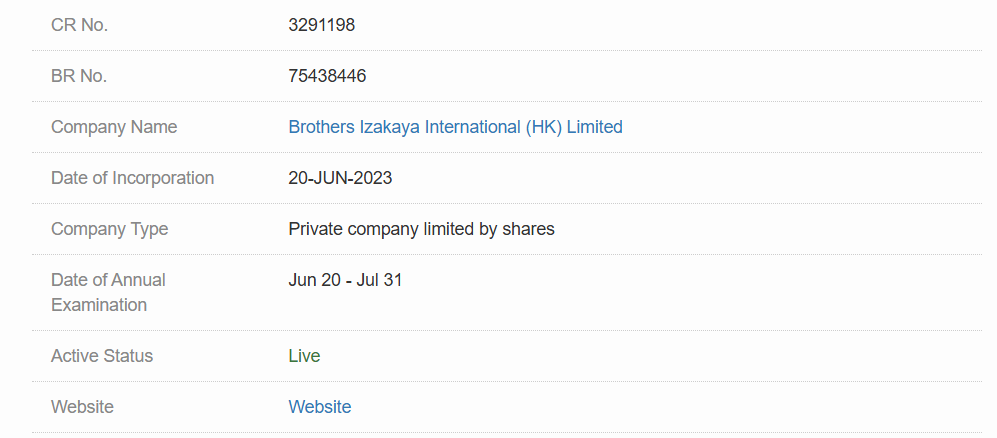Open the Brothers Izakaya International (HK) Limited link
The width and height of the screenshot is (997, 438).
(x=455, y=127)
